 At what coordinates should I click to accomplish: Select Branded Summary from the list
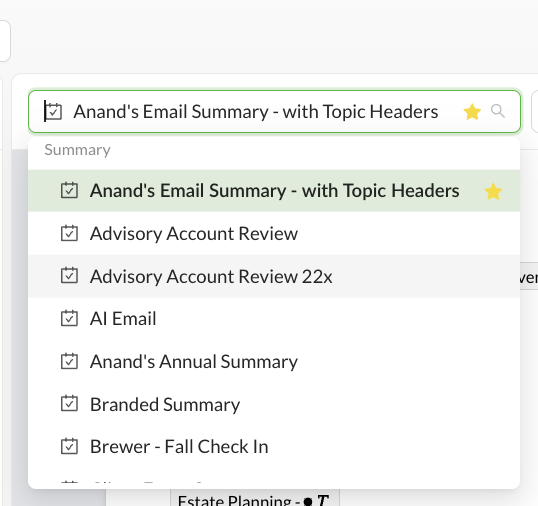[x=274, y=404]
